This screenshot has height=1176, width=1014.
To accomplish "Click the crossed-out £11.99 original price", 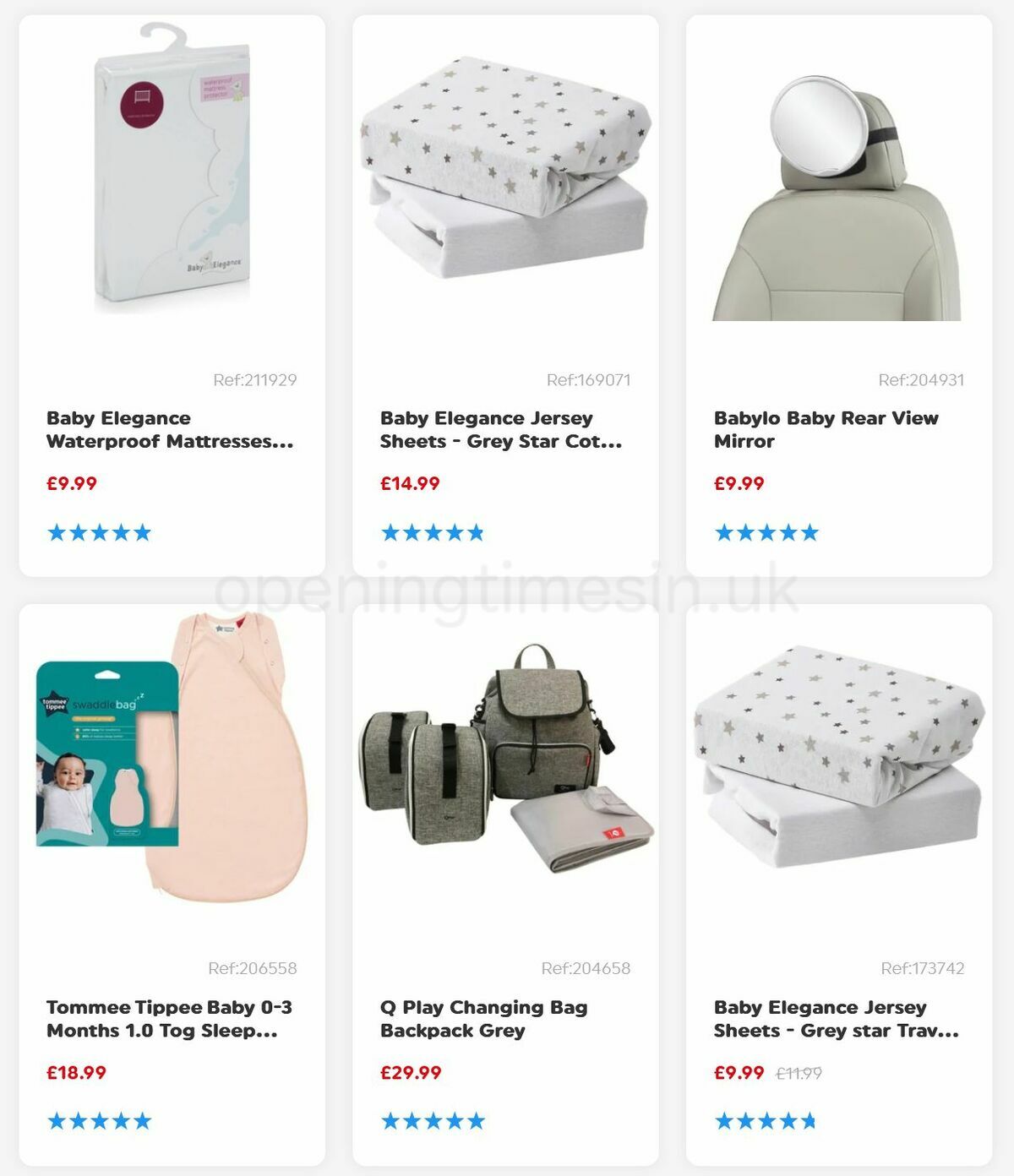I will point(799,1074).
